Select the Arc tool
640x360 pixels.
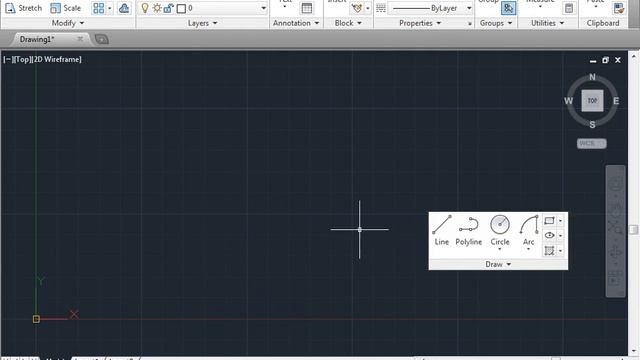529,228
